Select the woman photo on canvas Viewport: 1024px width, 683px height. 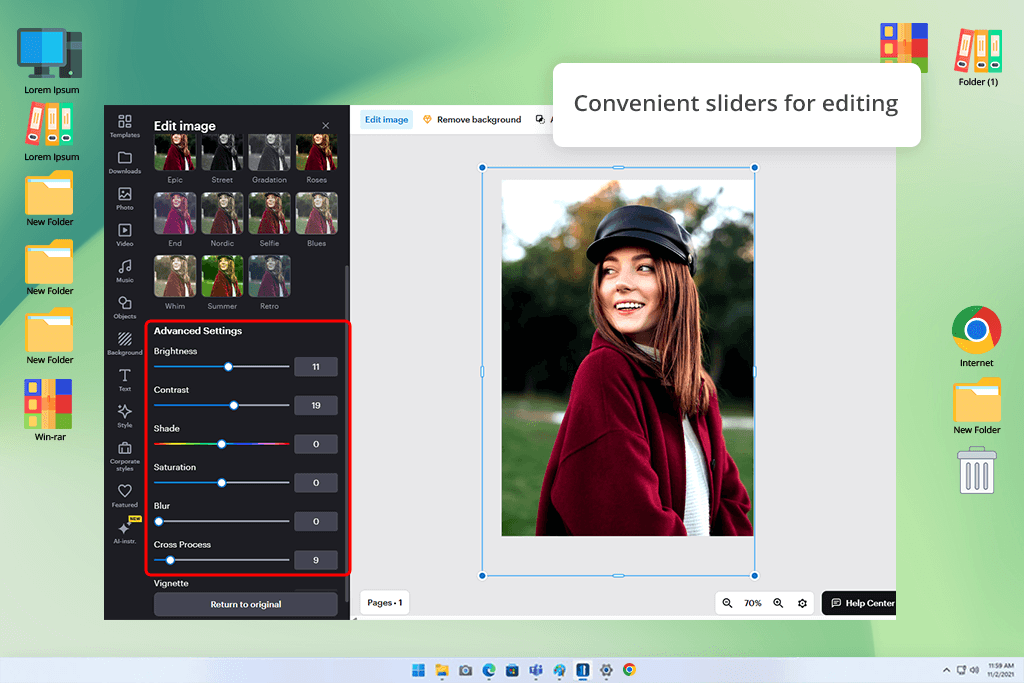(627, 358)
